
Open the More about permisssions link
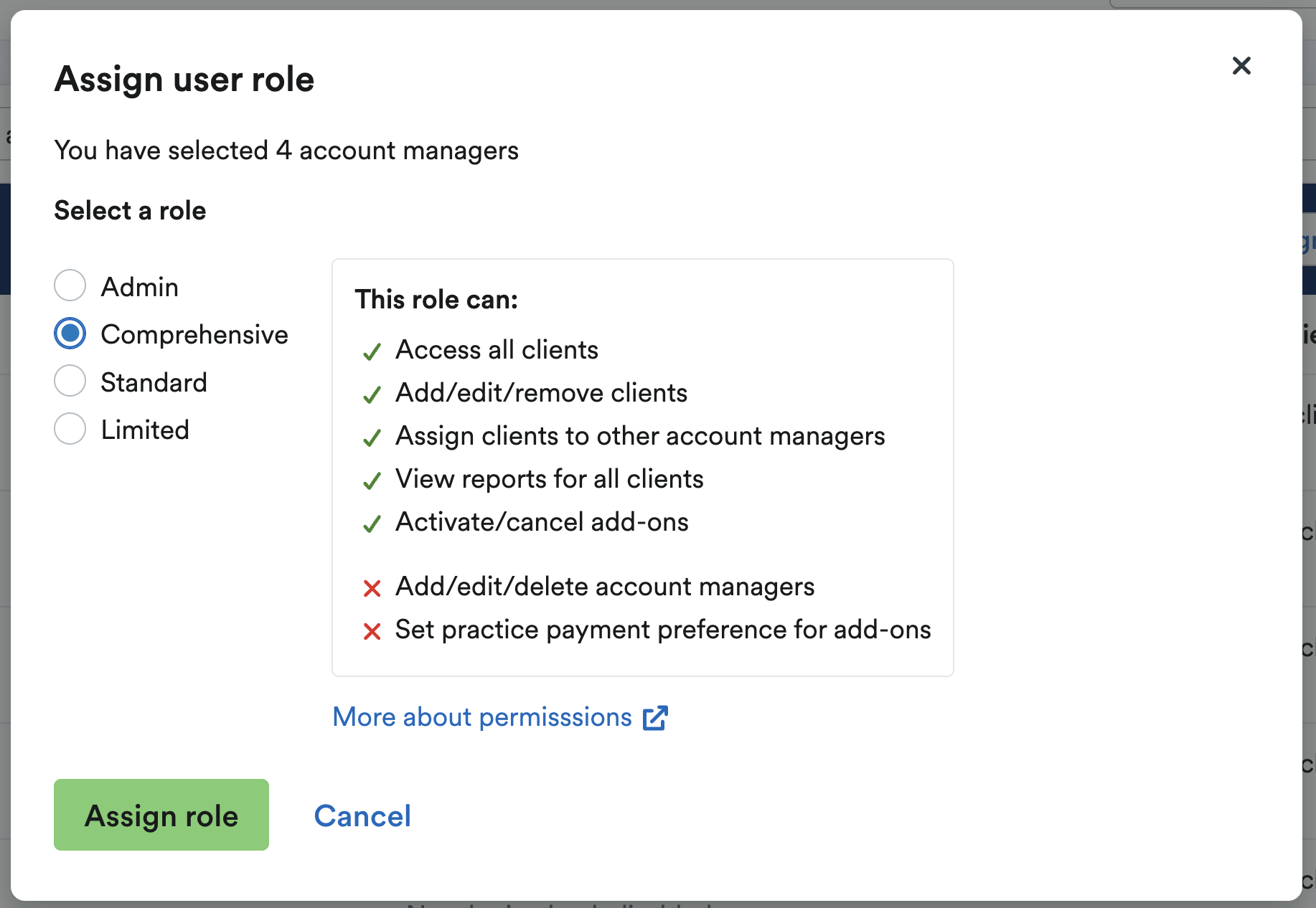pos(482,717)
